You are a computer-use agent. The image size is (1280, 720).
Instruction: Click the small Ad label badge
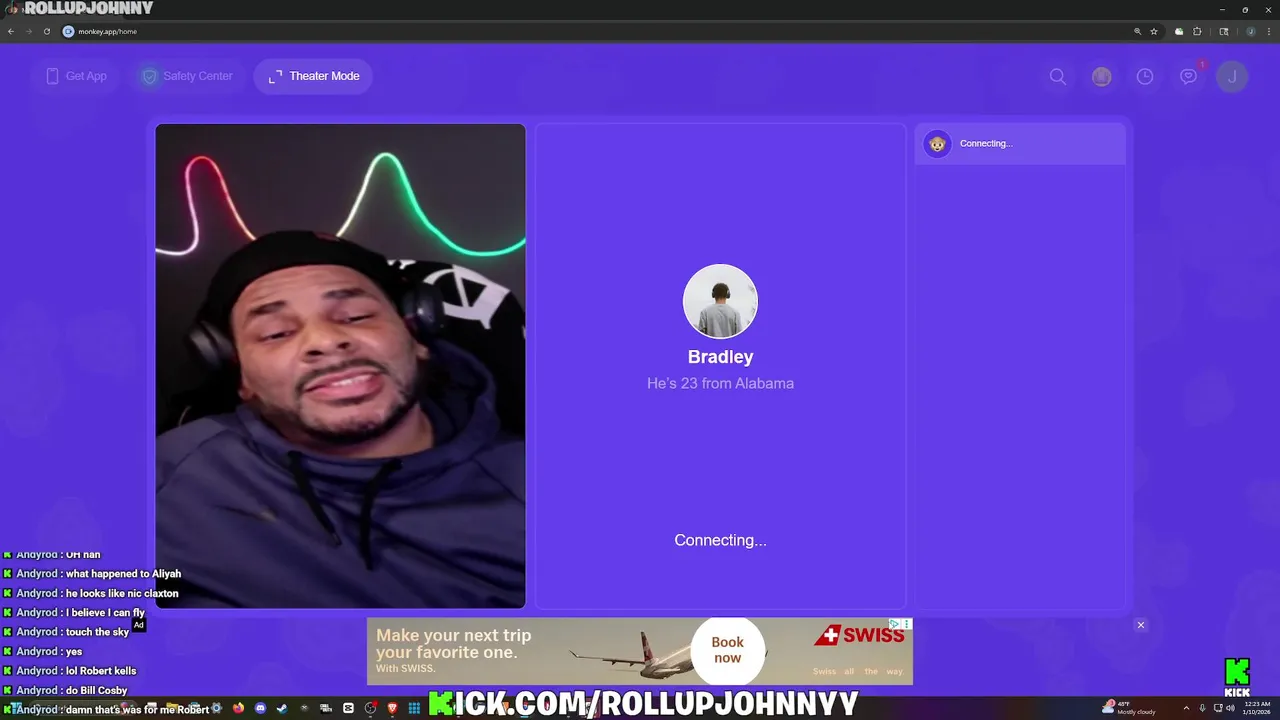pyautogui.click(x=139, y=625)
